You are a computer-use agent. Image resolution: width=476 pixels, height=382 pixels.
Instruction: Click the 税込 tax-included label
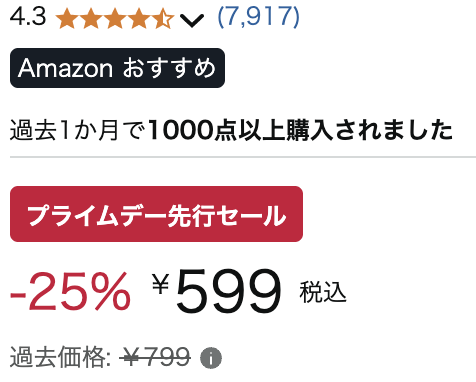[x=323, y=292]
